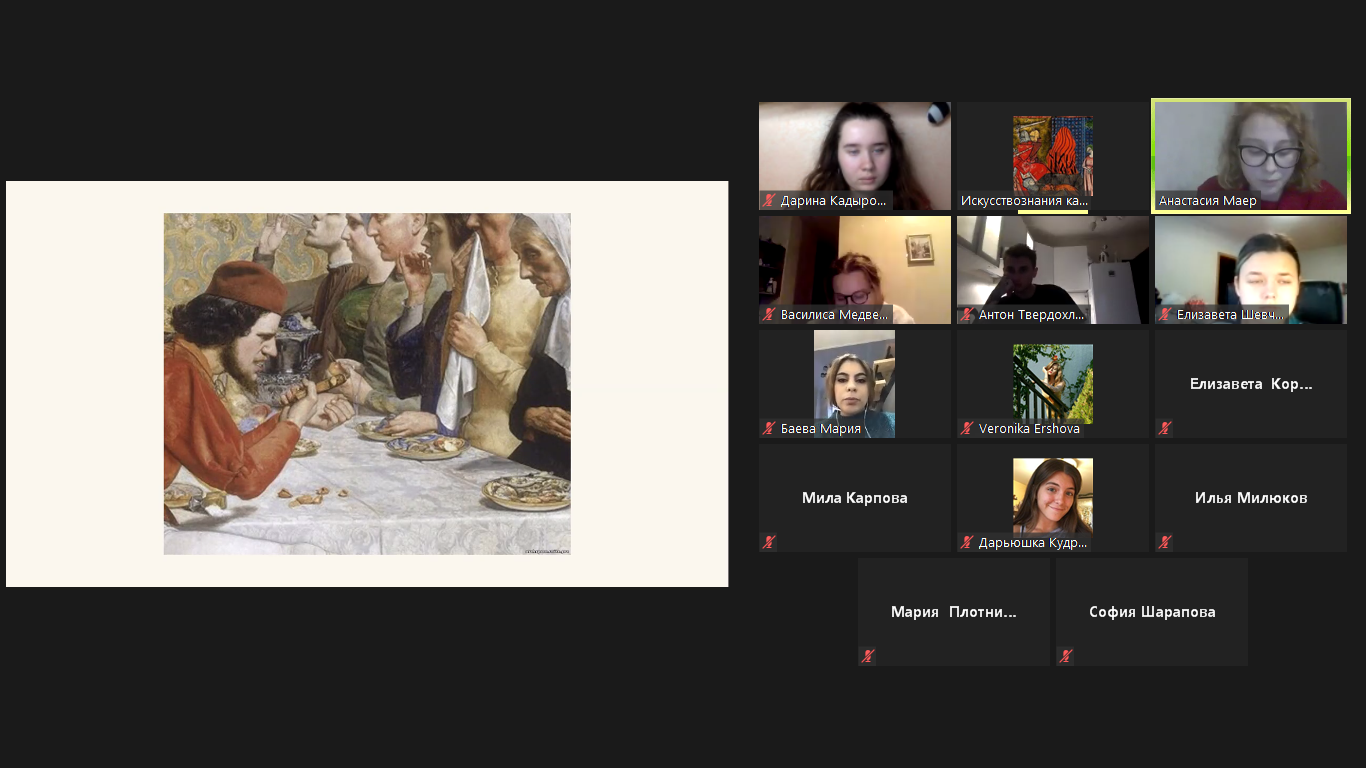Click muted mic icon on Василиса Медведева tile
Screen dimensions: 1366x768
(x=769, y=314)
